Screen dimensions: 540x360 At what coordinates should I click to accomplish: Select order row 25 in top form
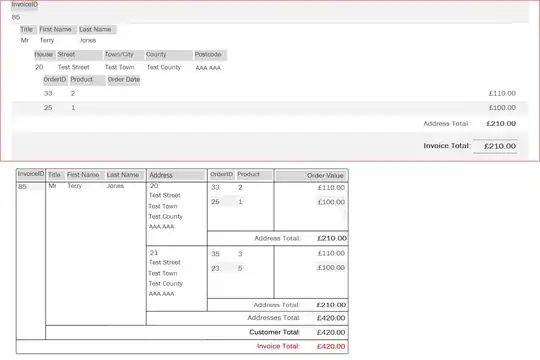tap(269, 108)
